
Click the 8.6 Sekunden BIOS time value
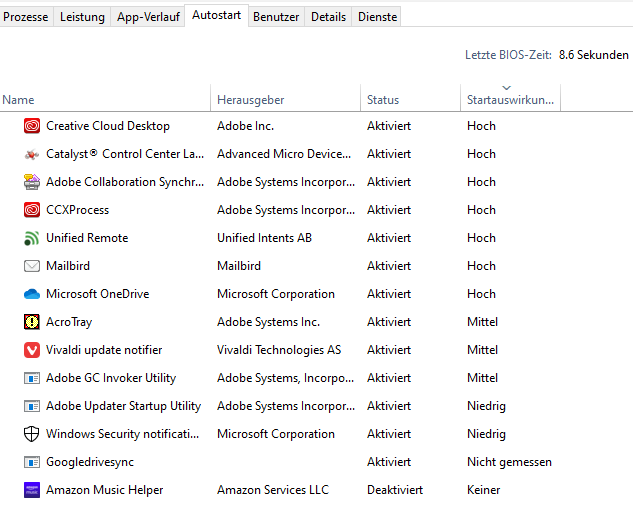(x=594, y=55)
